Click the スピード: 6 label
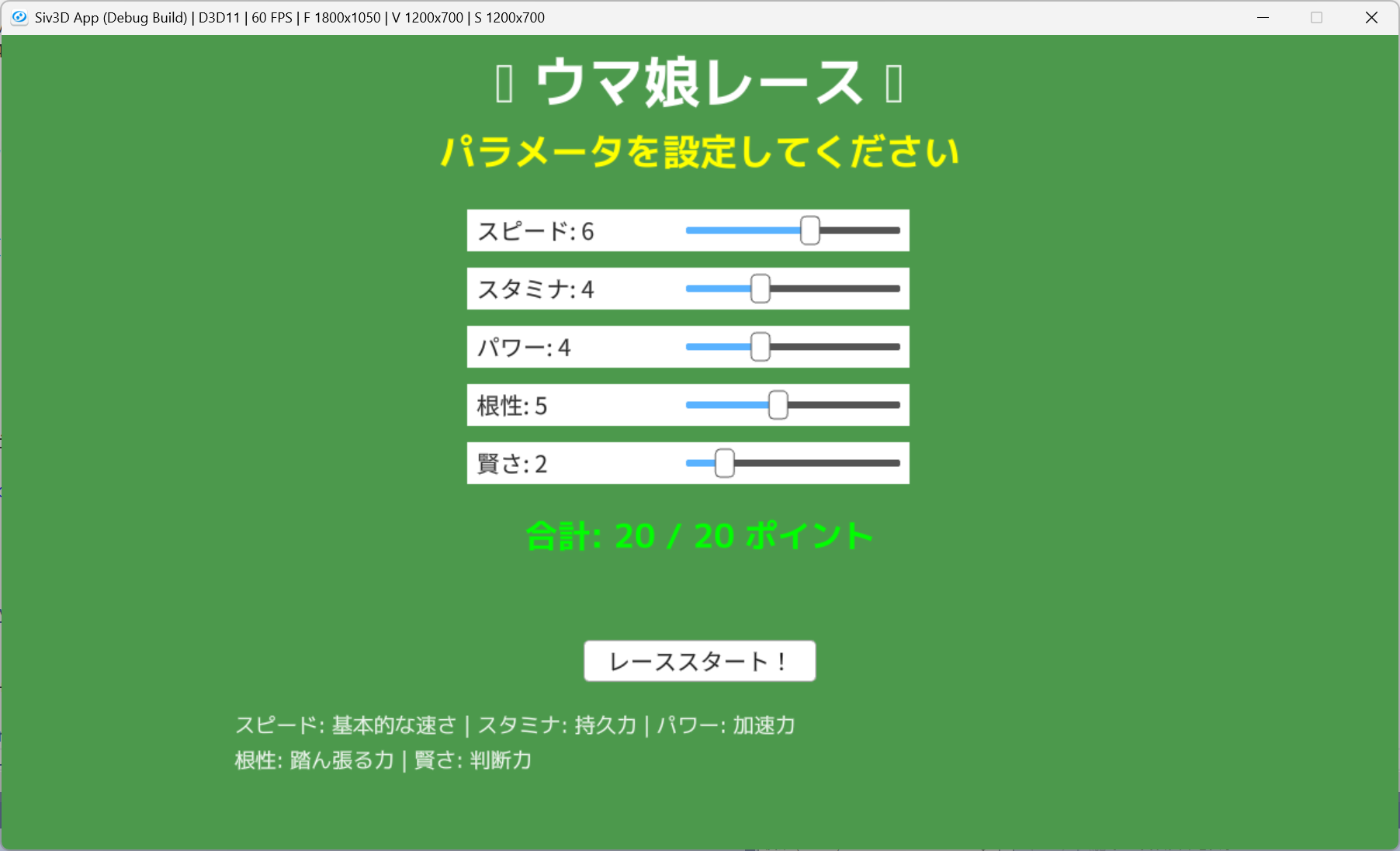The width and height of the screenshot is (1400, 851). point(535,231)
